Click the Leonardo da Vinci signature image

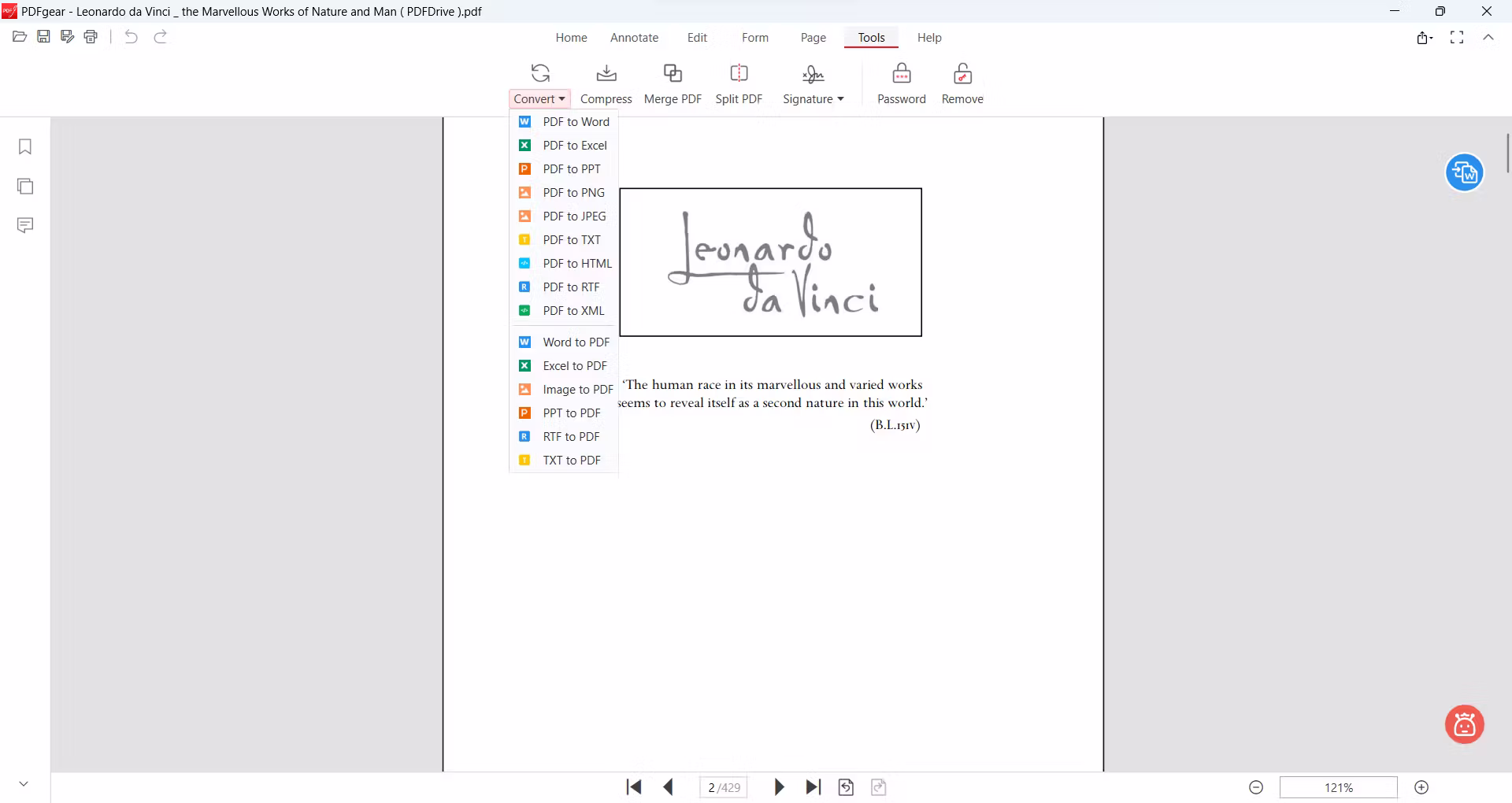point(770,262)
